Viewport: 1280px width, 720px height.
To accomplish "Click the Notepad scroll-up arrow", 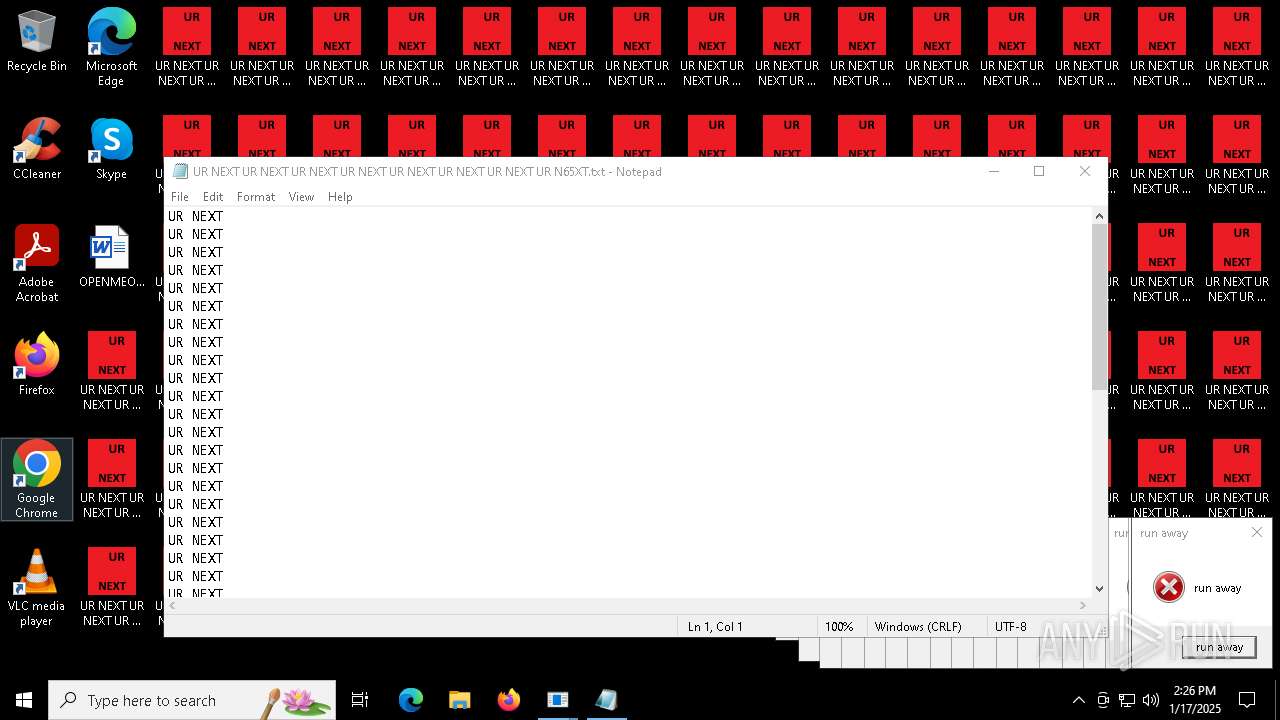I will tap(1099, 216).
